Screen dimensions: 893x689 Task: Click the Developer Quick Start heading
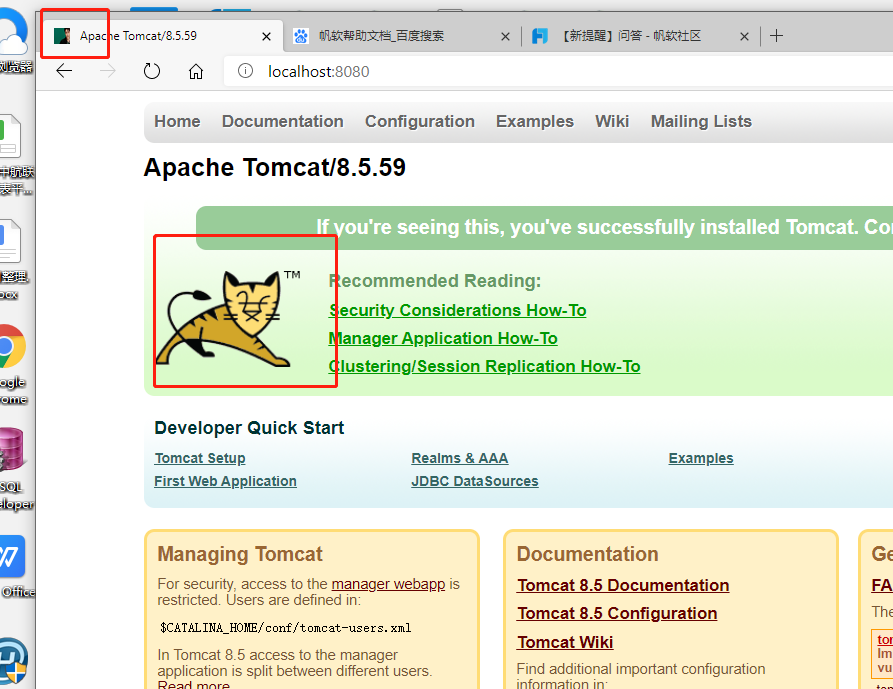pyautogui.click(x=249, y=428)
